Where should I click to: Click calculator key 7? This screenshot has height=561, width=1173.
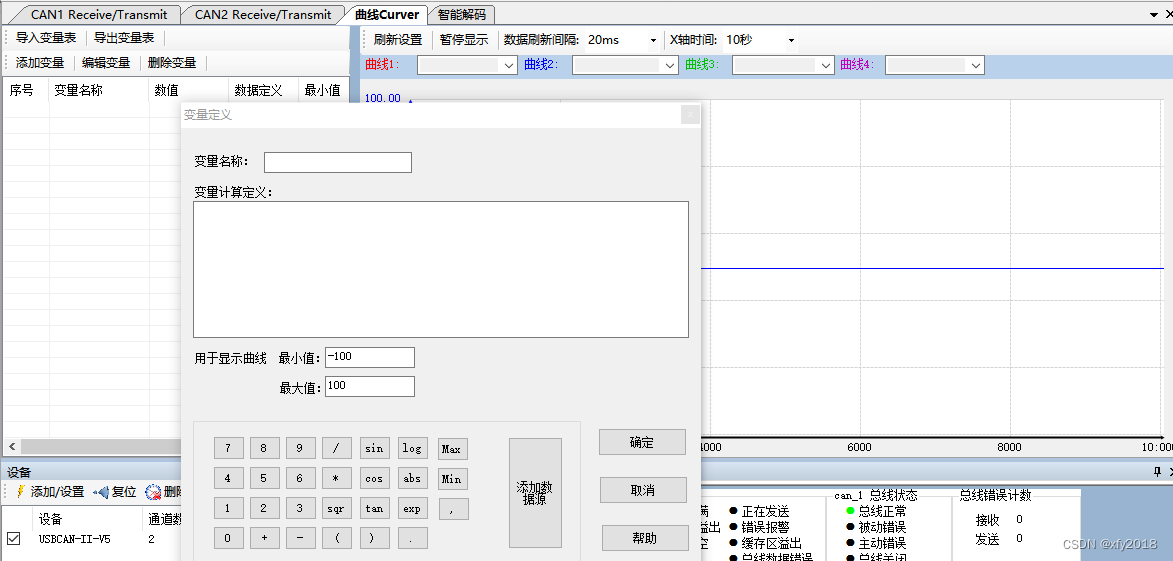228,449
